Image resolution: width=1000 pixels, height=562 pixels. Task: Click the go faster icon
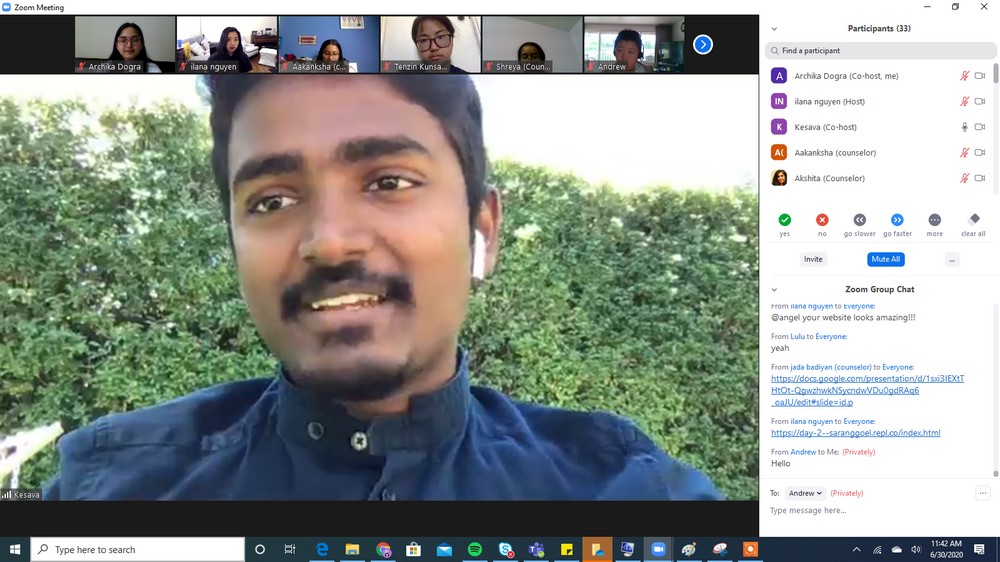click(x=897, y=220)
